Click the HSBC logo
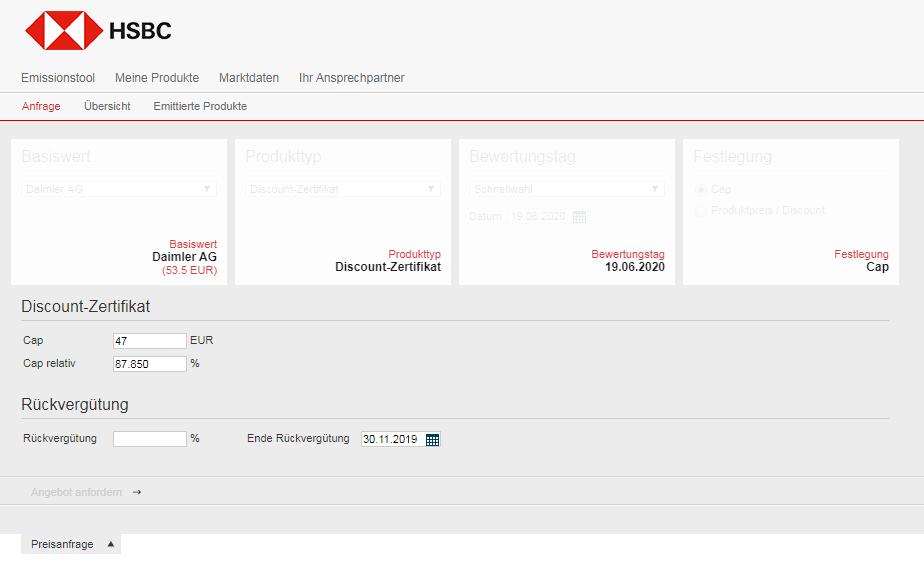The height and width of the screenshot is (570, 924). (x=98, y=31)
